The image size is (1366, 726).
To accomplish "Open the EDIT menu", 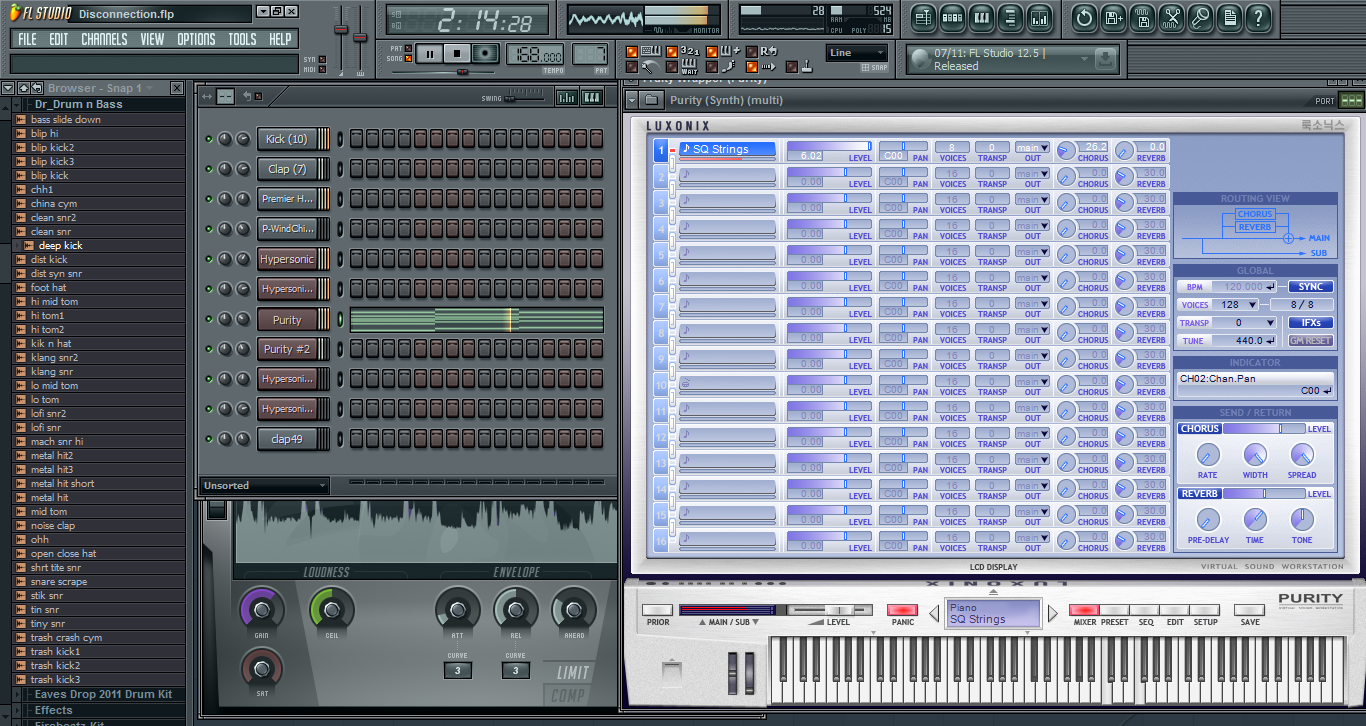I will click(x=59, y=39).
